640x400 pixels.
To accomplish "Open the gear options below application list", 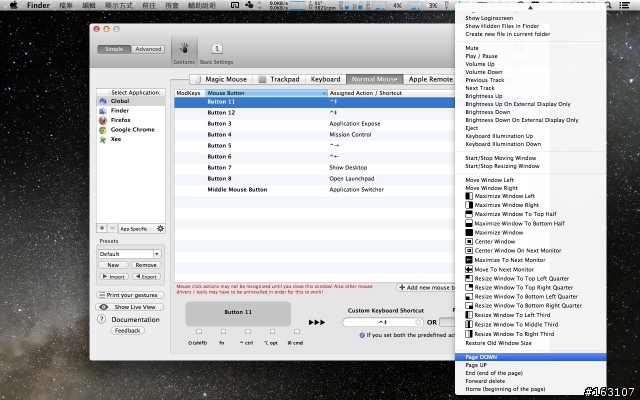I will click(x=160, y=228).
